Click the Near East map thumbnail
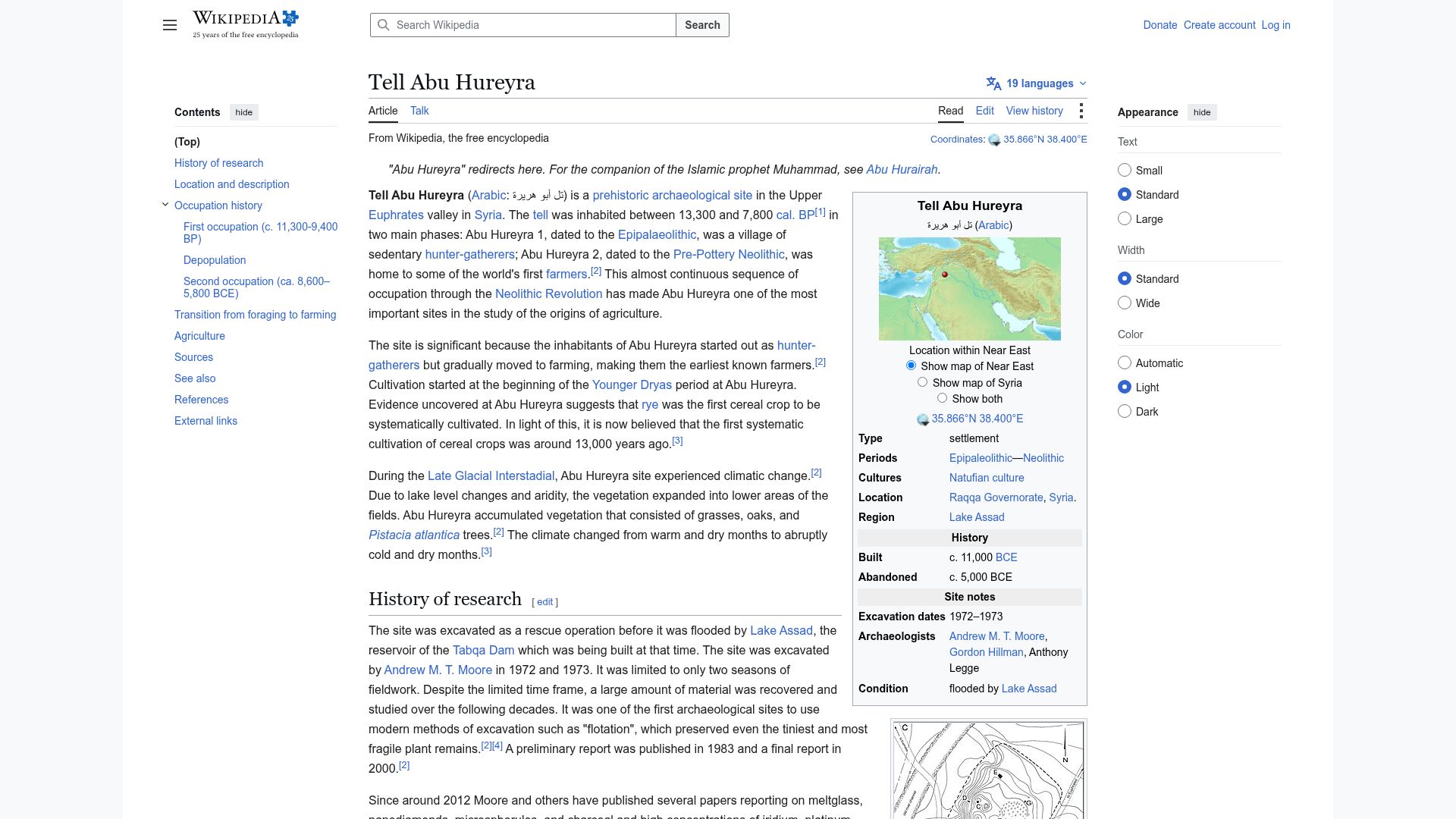1456x819 pixels. pyautogui.click(x=969, y=289)
